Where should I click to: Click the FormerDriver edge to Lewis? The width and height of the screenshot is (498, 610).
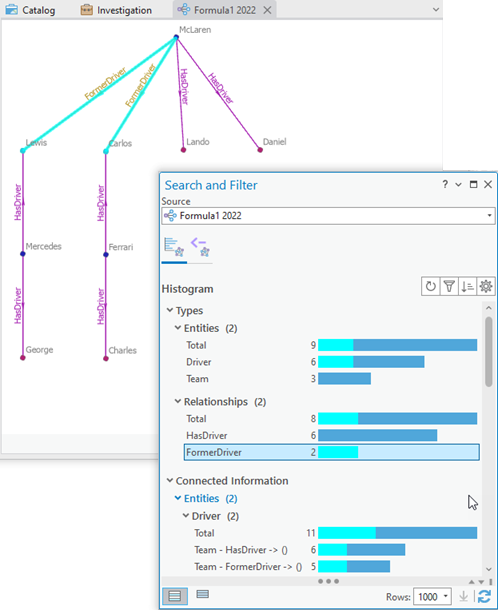point(99,94)
